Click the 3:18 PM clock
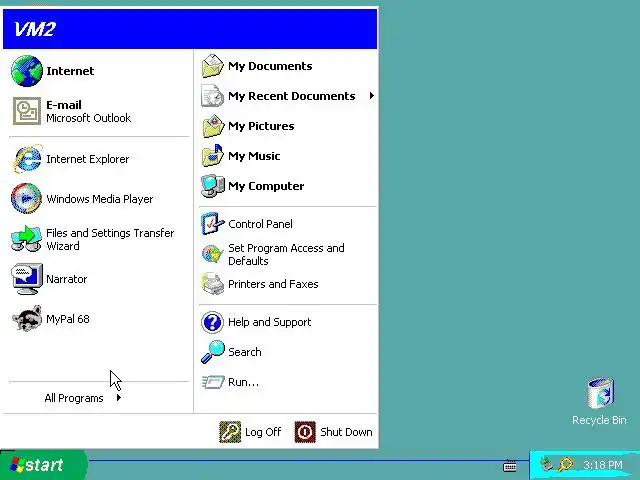Screen dimensions: 640x480 pyautogui.click(x=603, y=465)
